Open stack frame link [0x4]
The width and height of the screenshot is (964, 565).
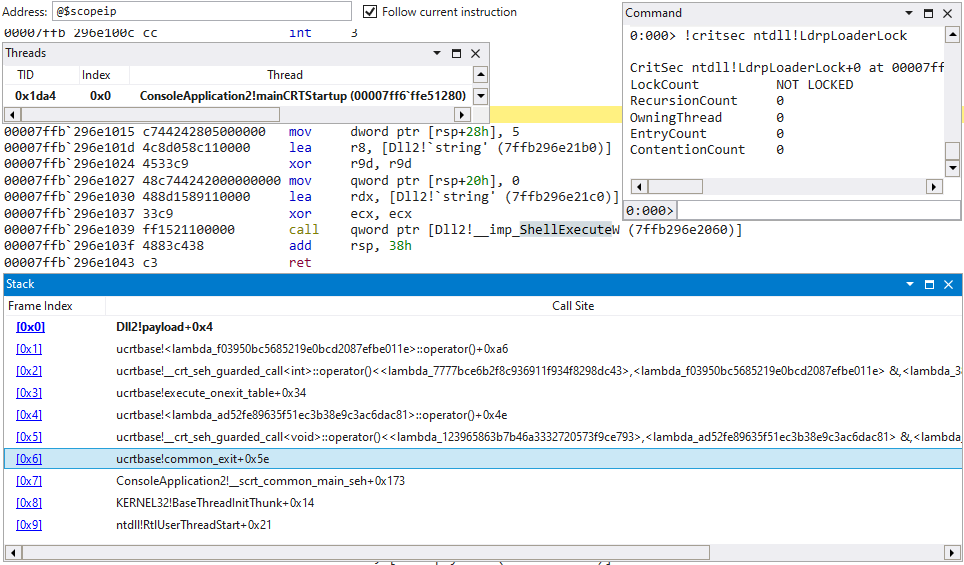tap(29, 415)
